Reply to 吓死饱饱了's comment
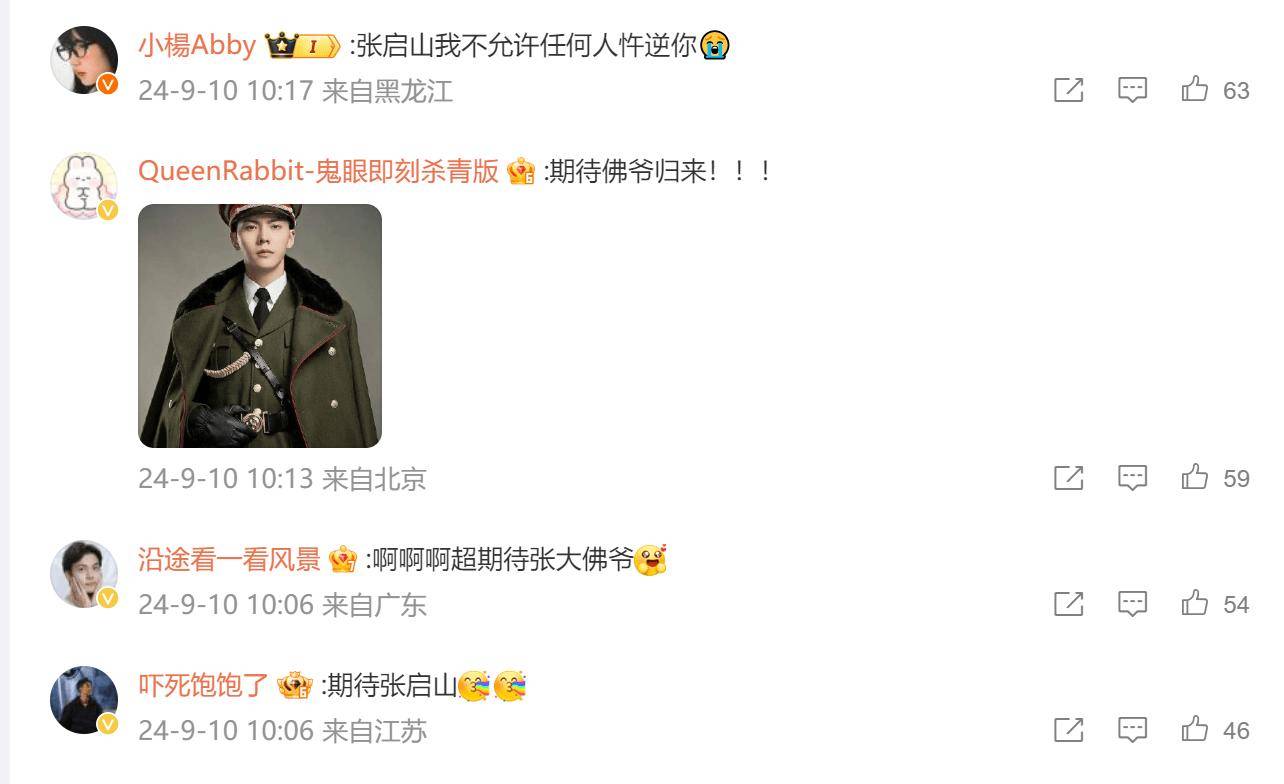 (x=1132, y=730)
